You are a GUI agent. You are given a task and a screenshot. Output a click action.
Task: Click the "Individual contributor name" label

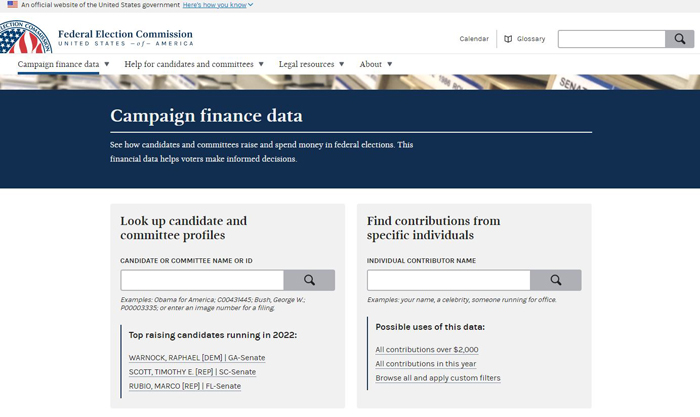pos(421,261)
